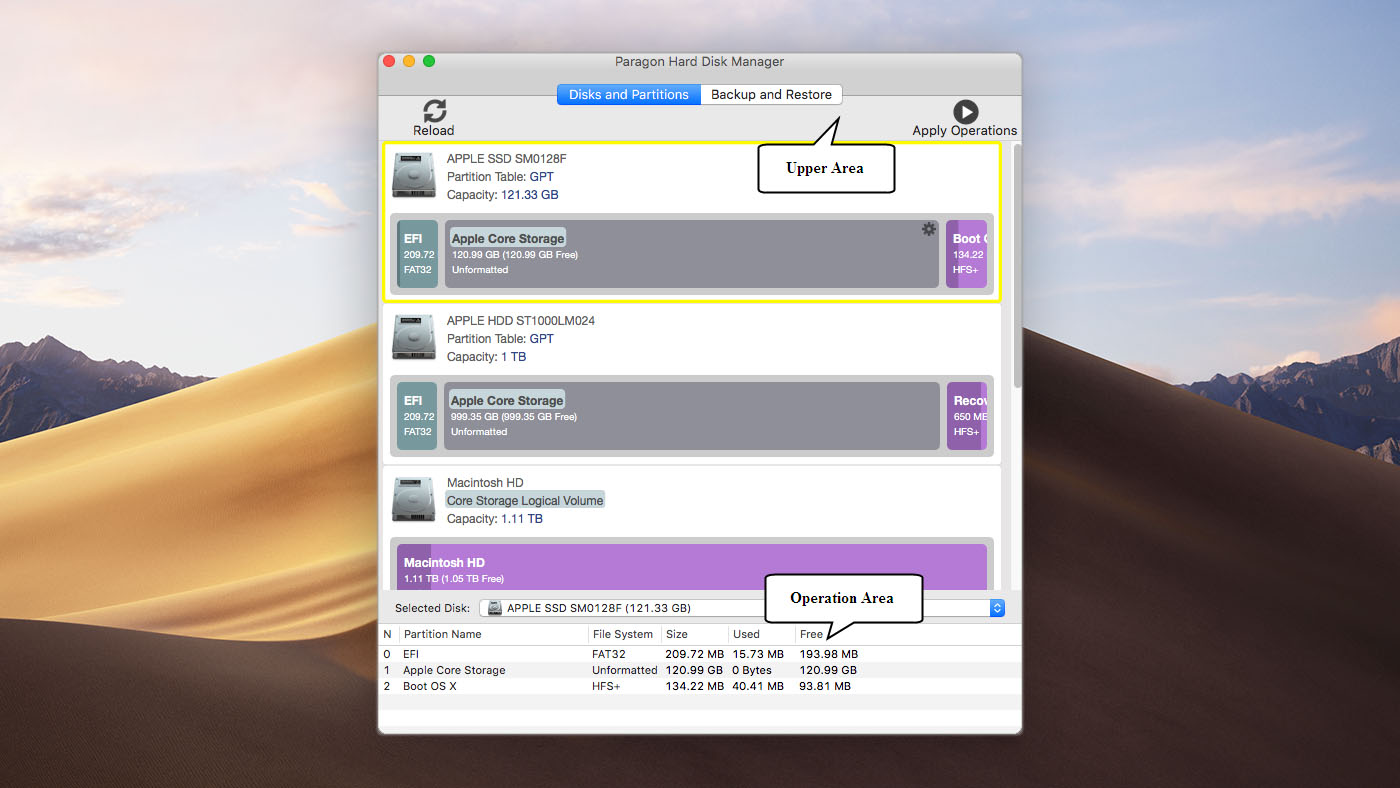Open the Selected Disk dropdown
Image resolution: width=1400 pixels, height=788 pixels.
click(742, 608)
